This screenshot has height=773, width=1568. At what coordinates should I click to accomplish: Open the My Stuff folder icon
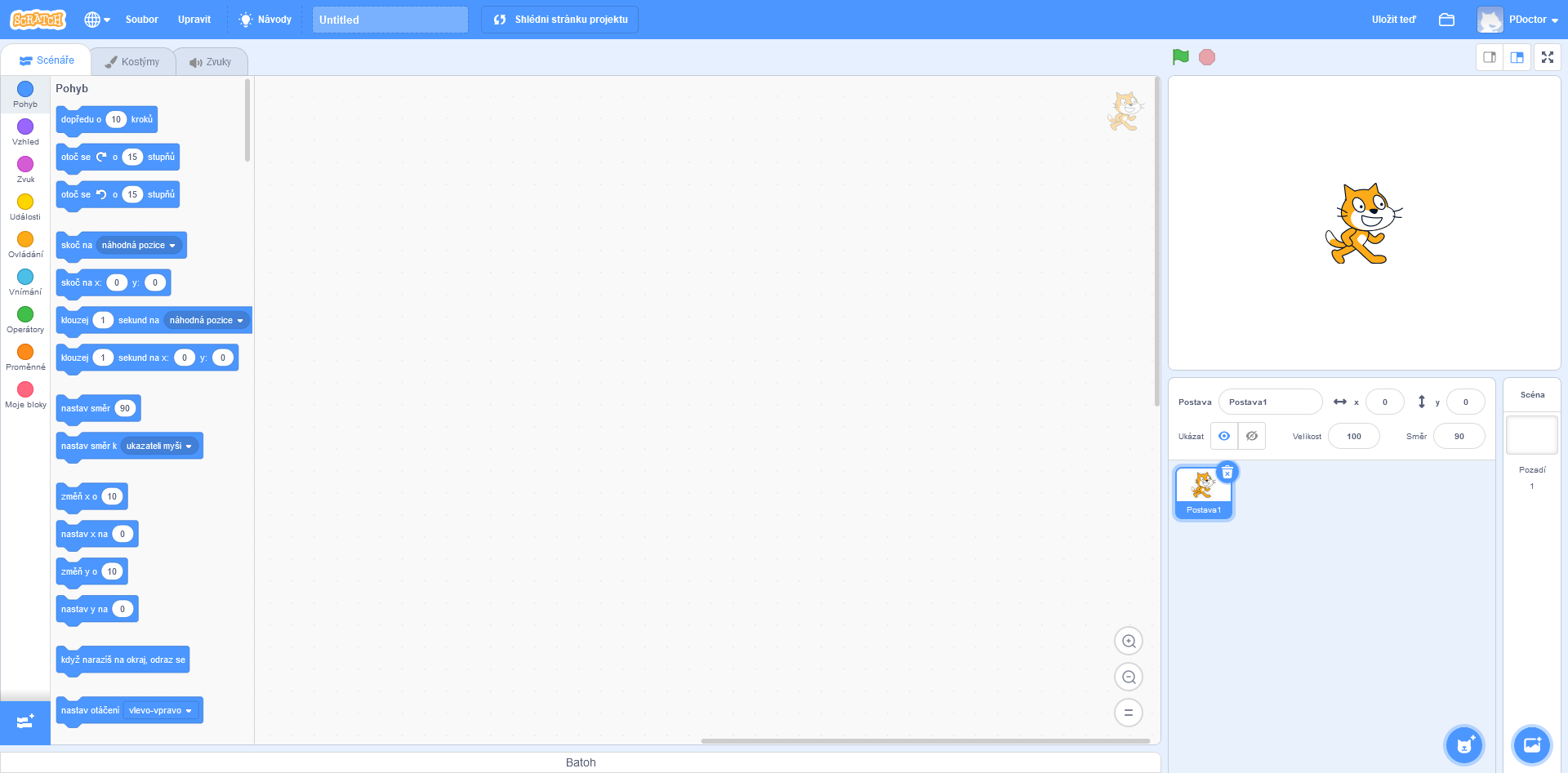(x=1446, y=20)
